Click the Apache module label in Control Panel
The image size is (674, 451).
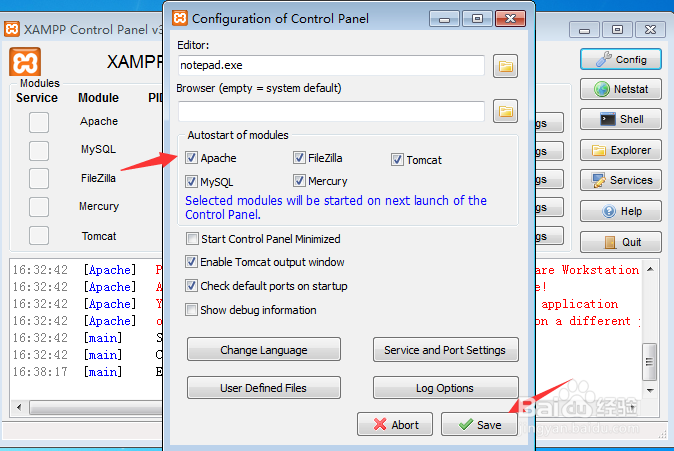pyautogui.click(x=99, y=121)
